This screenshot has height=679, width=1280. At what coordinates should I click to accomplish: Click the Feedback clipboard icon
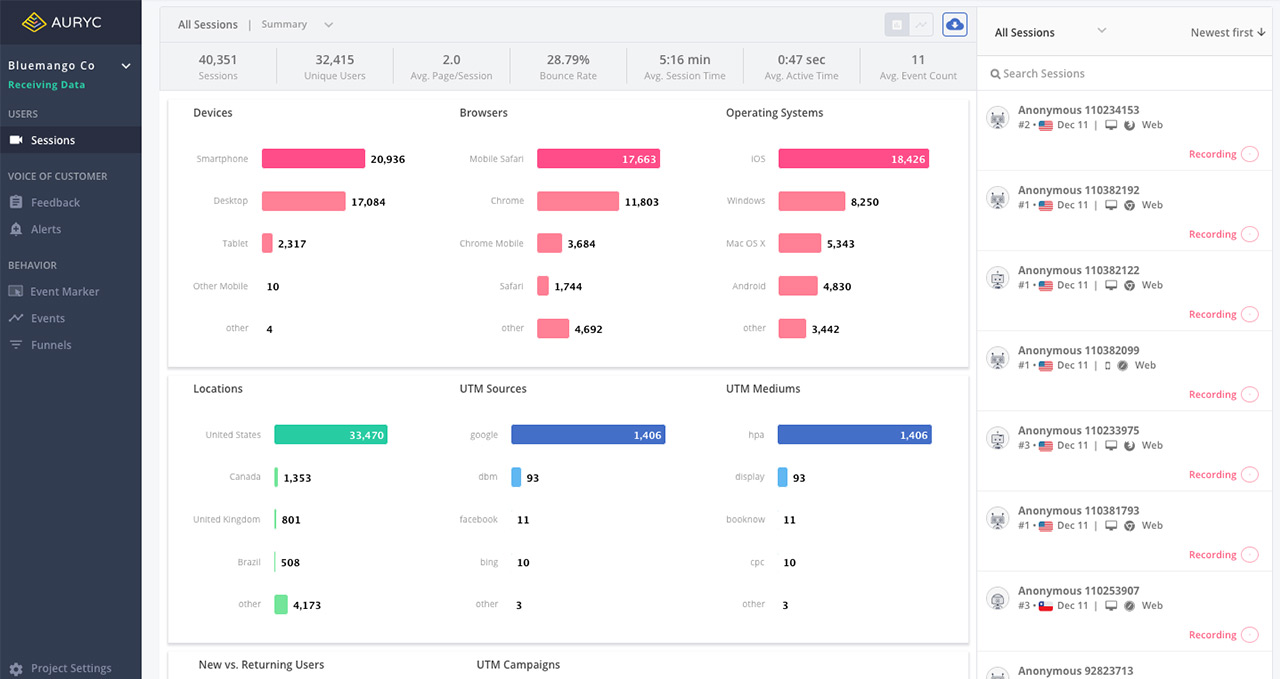pos(16,202)
